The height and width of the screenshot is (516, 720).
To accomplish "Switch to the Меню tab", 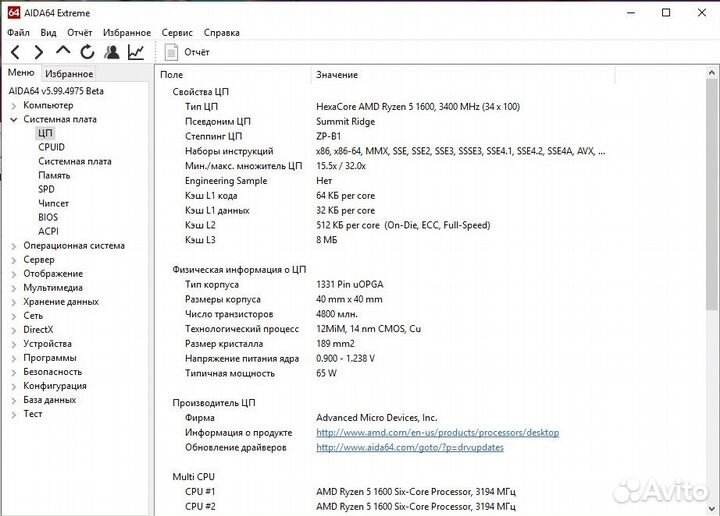I will point(21,73).
